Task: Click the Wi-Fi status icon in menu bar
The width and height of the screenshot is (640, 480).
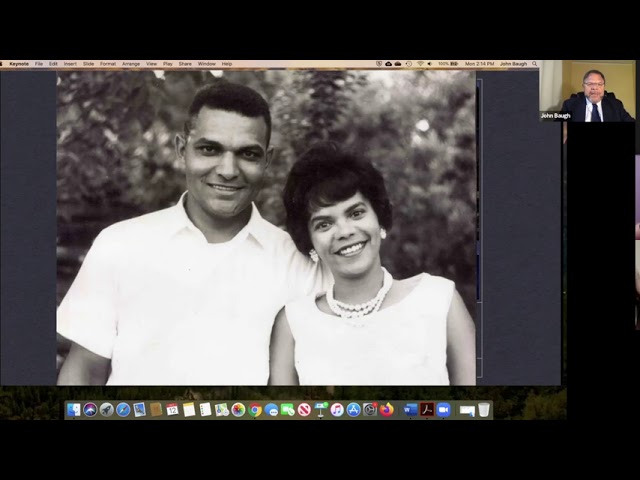Action: [x=420, y=64]
